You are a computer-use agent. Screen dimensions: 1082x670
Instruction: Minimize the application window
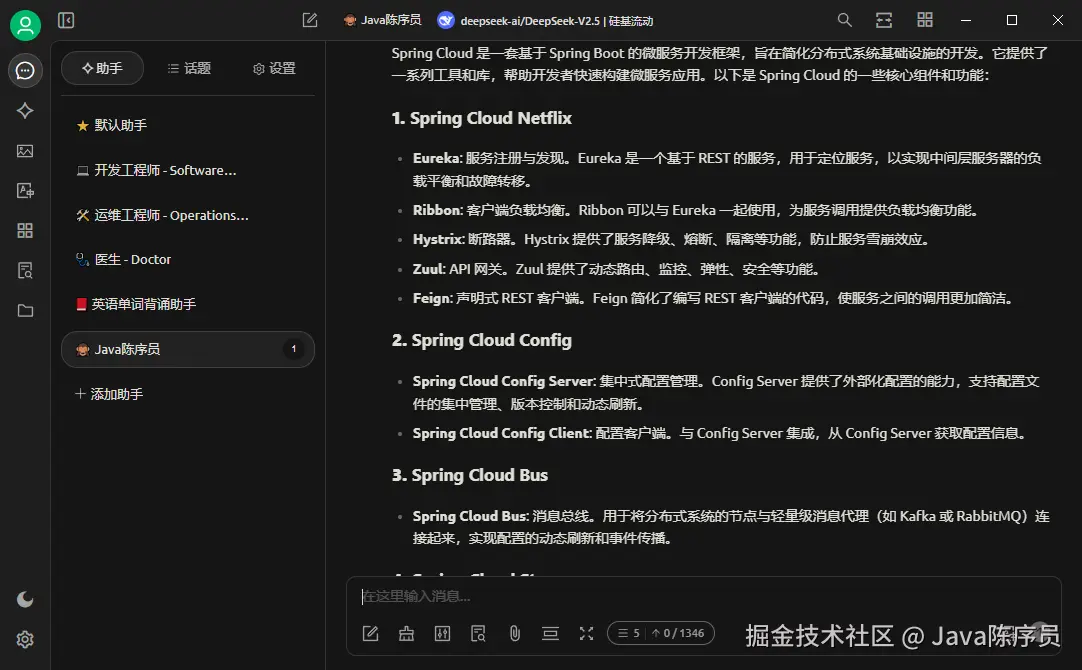(966, 20)
